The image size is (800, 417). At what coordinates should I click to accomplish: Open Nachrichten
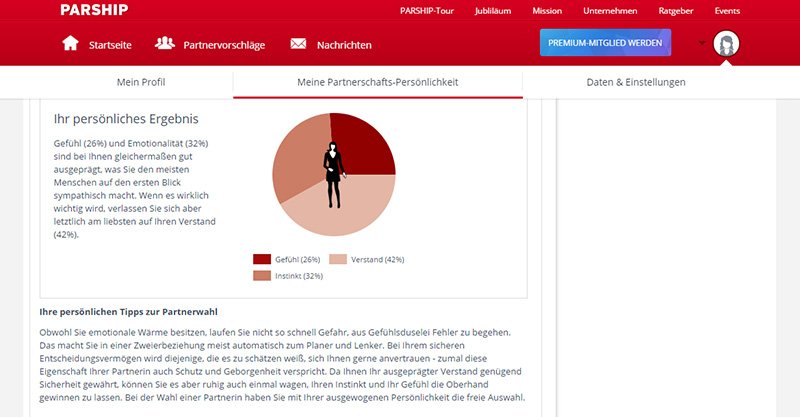344,45
